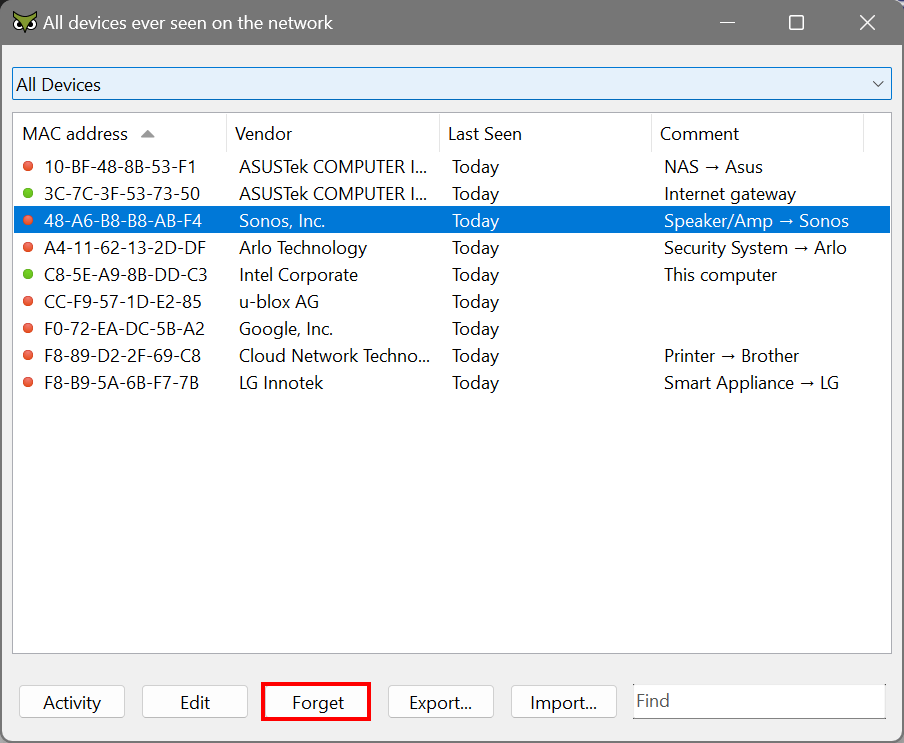The height and width of the screenshot is (743, 904).
Task: Click Today in the Google, Inc. row
Action: 475,329
